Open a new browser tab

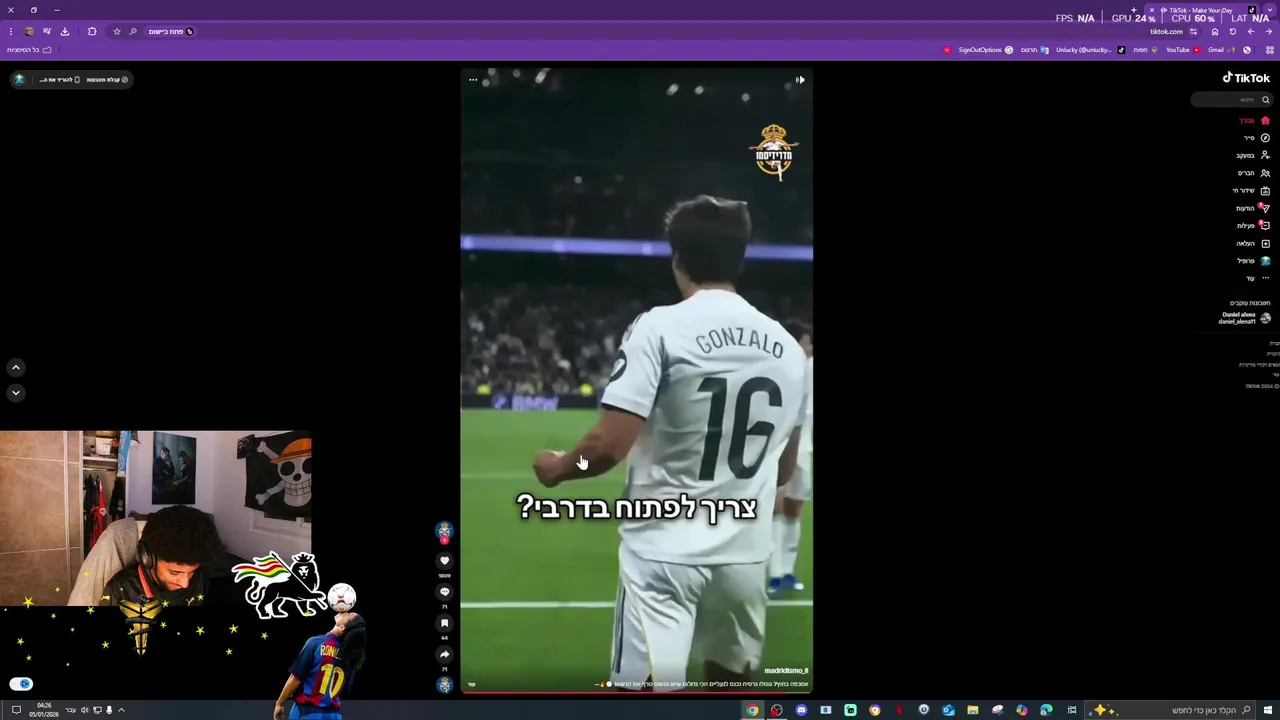1133,10
